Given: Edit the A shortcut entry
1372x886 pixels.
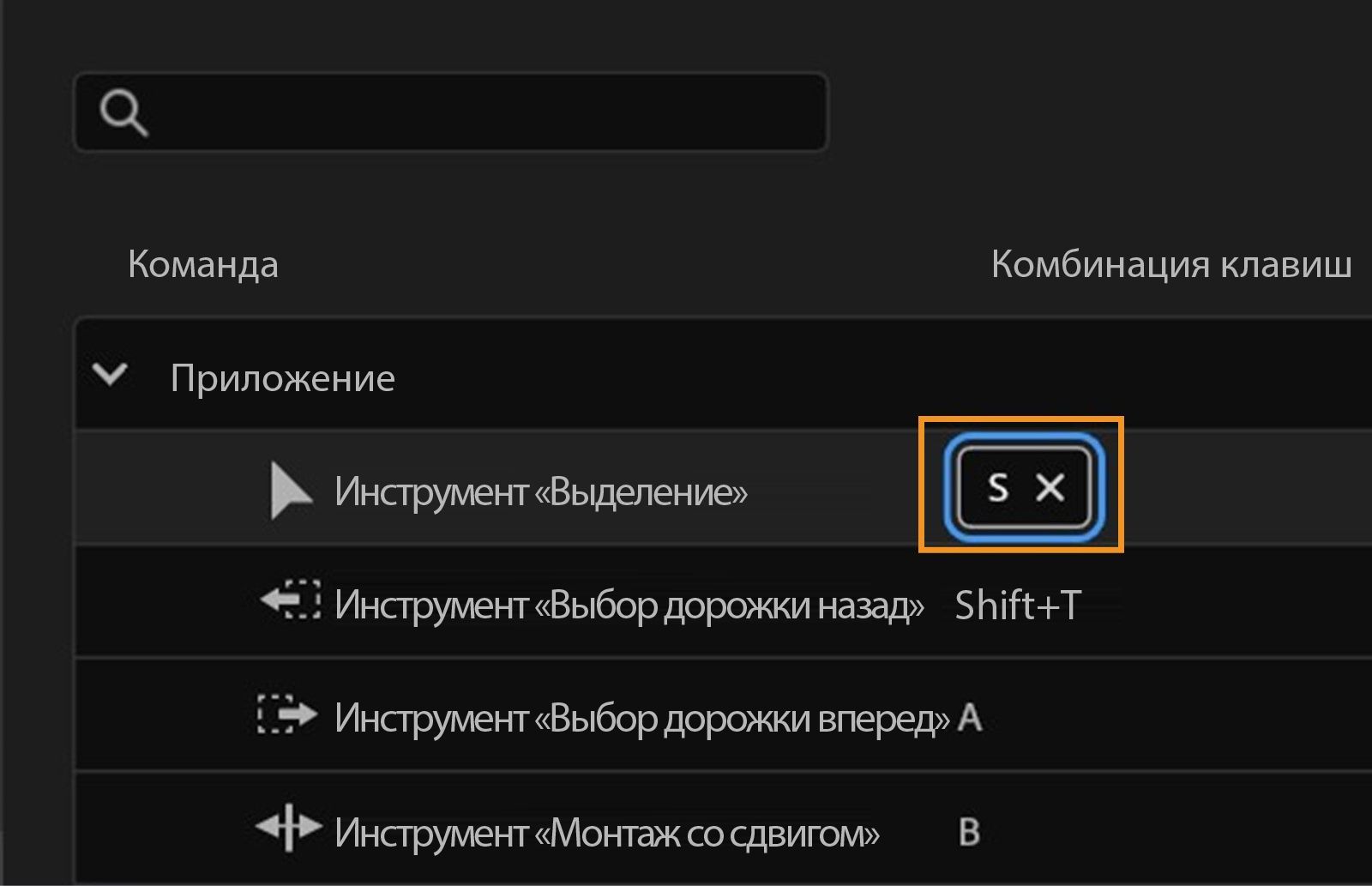Looking at the screenshot, I should (970, 718).
